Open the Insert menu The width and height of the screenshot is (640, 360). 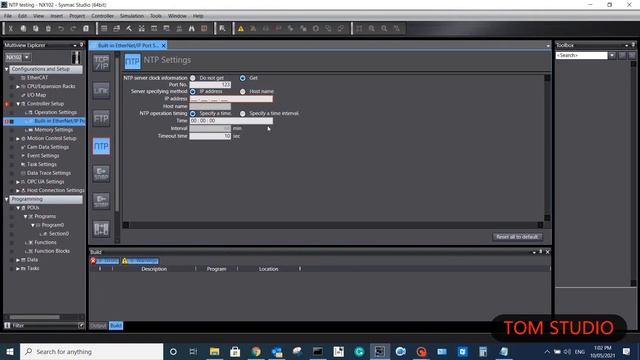coord(57,16)
